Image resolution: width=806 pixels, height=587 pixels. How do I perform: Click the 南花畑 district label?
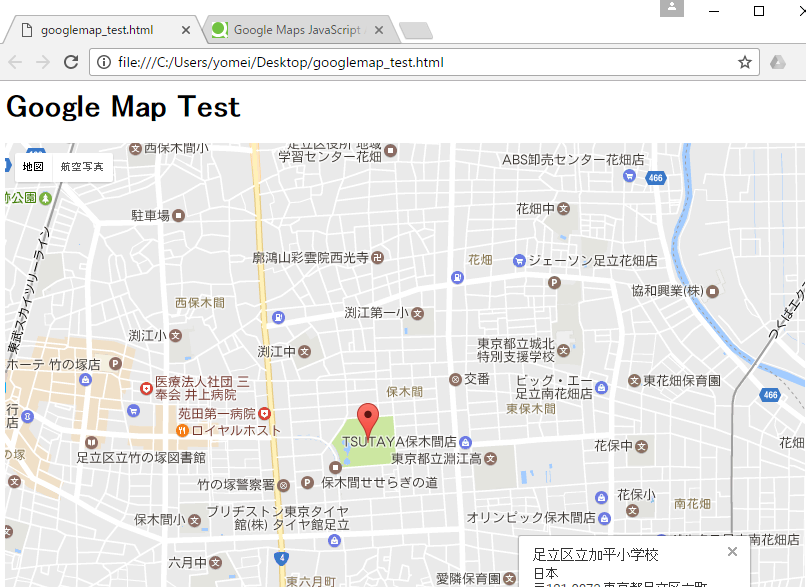[x=692, y=503]
